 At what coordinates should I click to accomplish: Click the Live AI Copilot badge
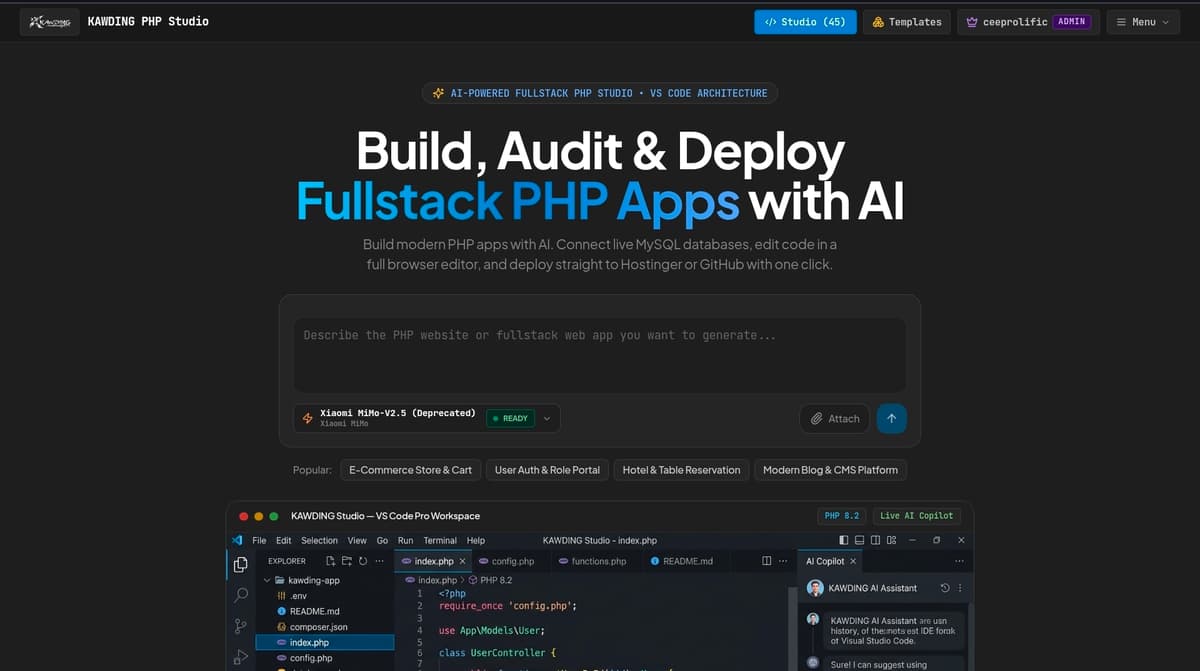click(x=916, y=516)
